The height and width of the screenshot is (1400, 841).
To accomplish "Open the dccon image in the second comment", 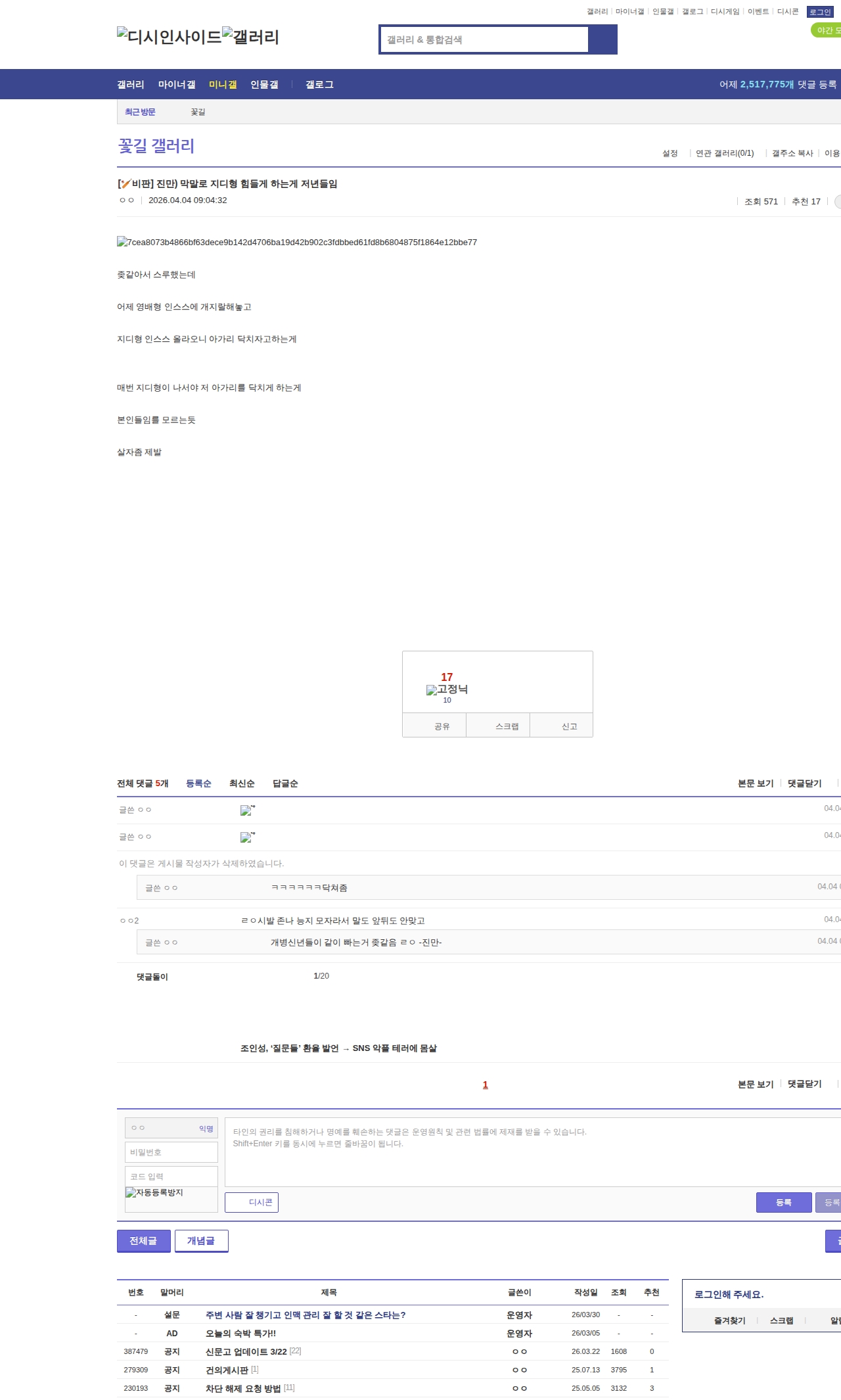I will coord(247,837).
